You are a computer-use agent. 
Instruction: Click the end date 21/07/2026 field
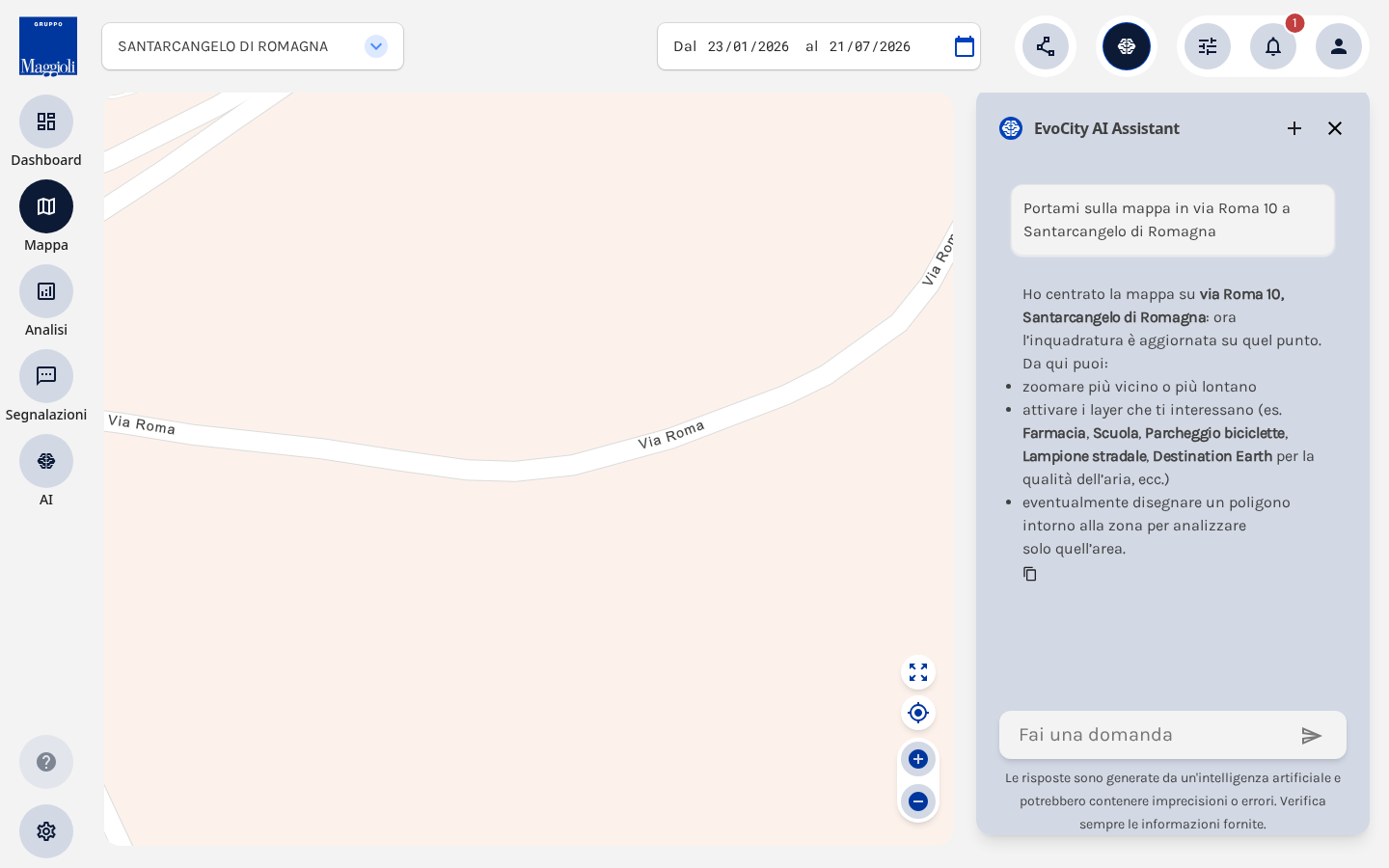click(x=869, y=46)
